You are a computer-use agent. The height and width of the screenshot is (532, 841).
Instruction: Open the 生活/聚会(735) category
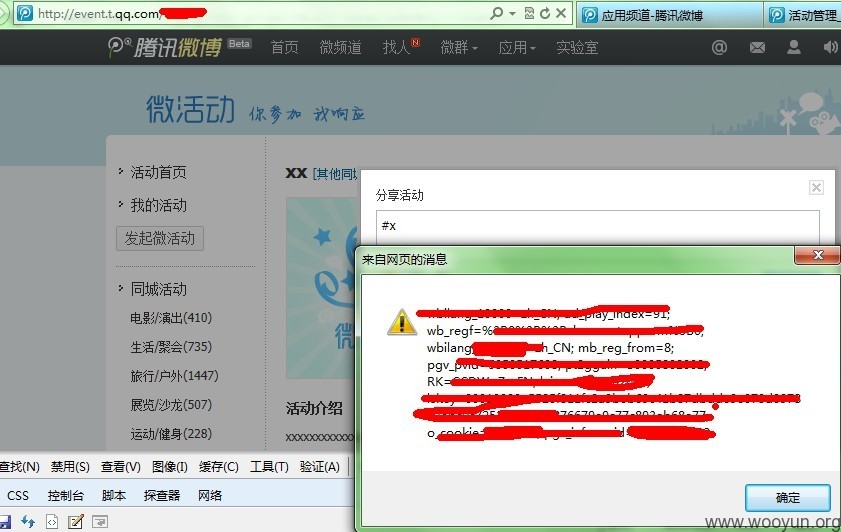tap(171, 346)
